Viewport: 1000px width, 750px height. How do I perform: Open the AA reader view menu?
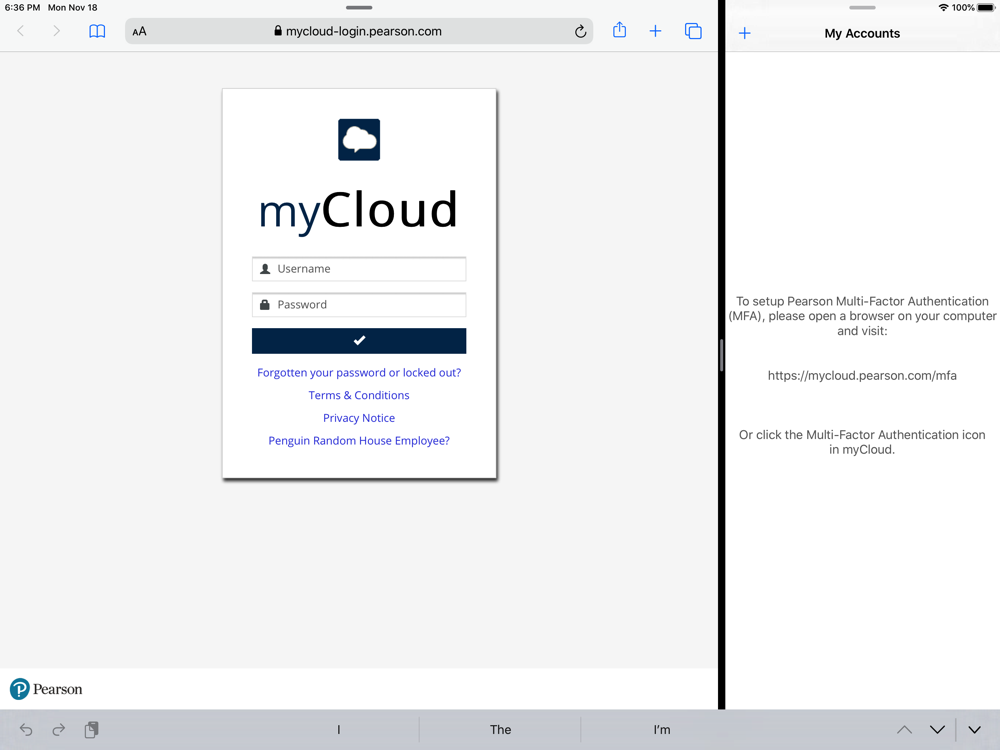tap(139, 31)
